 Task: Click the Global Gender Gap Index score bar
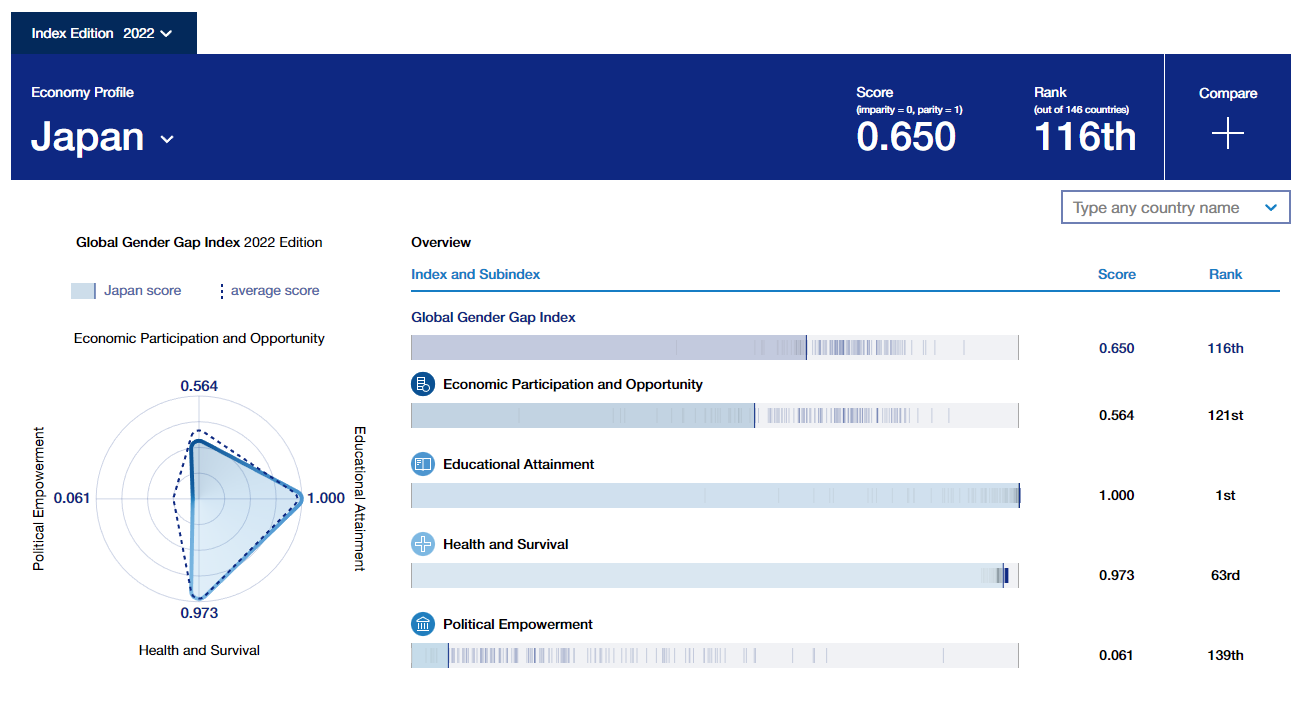(715, 348)
